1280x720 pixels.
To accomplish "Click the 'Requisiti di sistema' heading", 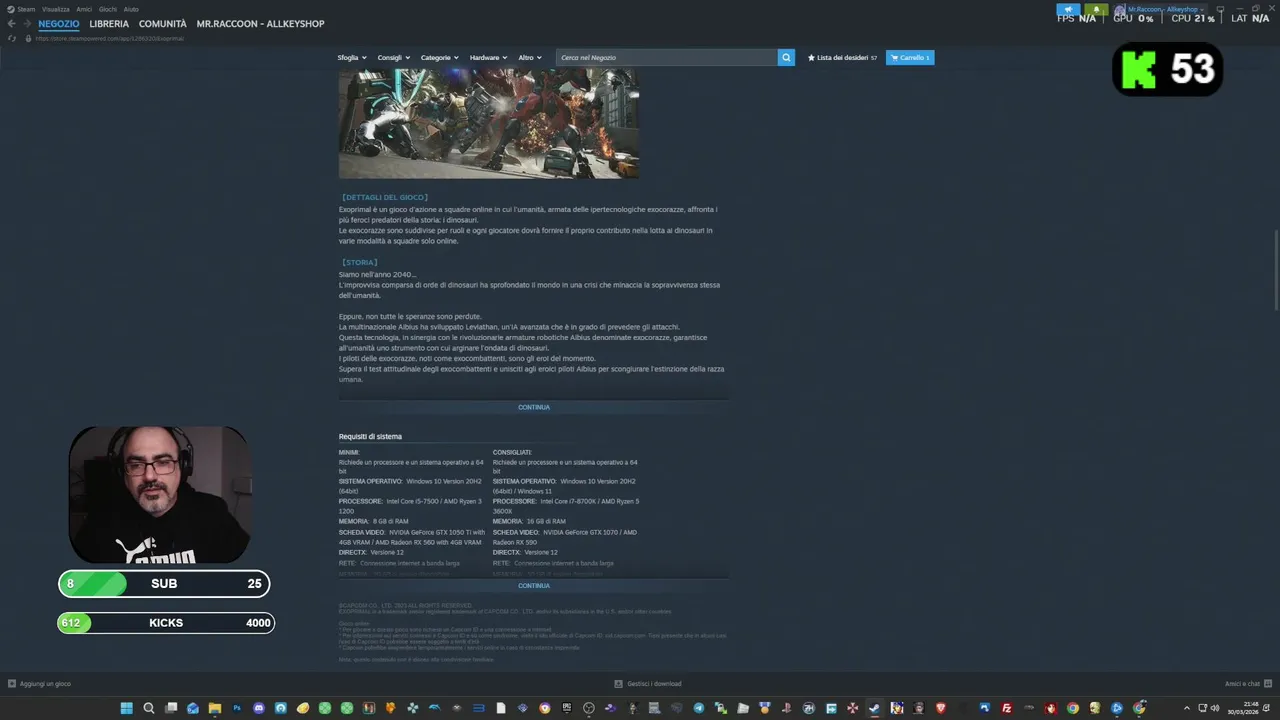I will pos(370,437).
